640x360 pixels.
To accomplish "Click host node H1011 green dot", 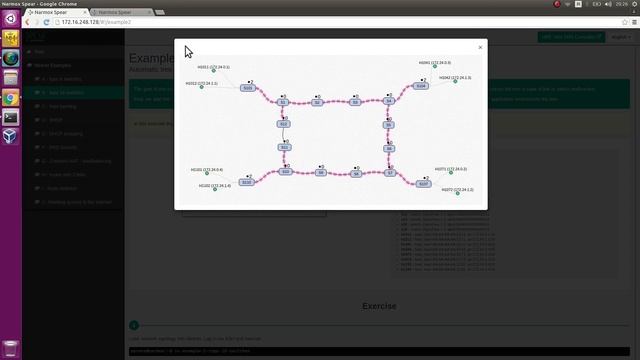I will click(x=213, y=71).
